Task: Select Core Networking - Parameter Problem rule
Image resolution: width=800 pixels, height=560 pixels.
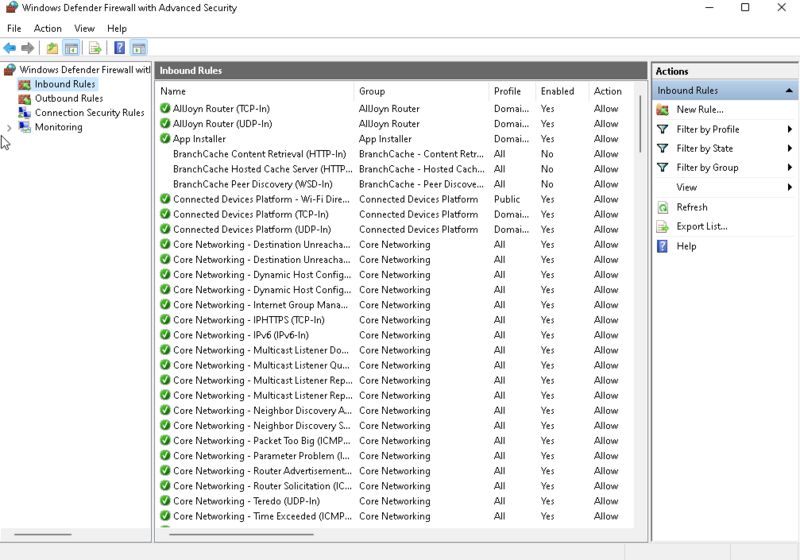Action: [261, 455]
